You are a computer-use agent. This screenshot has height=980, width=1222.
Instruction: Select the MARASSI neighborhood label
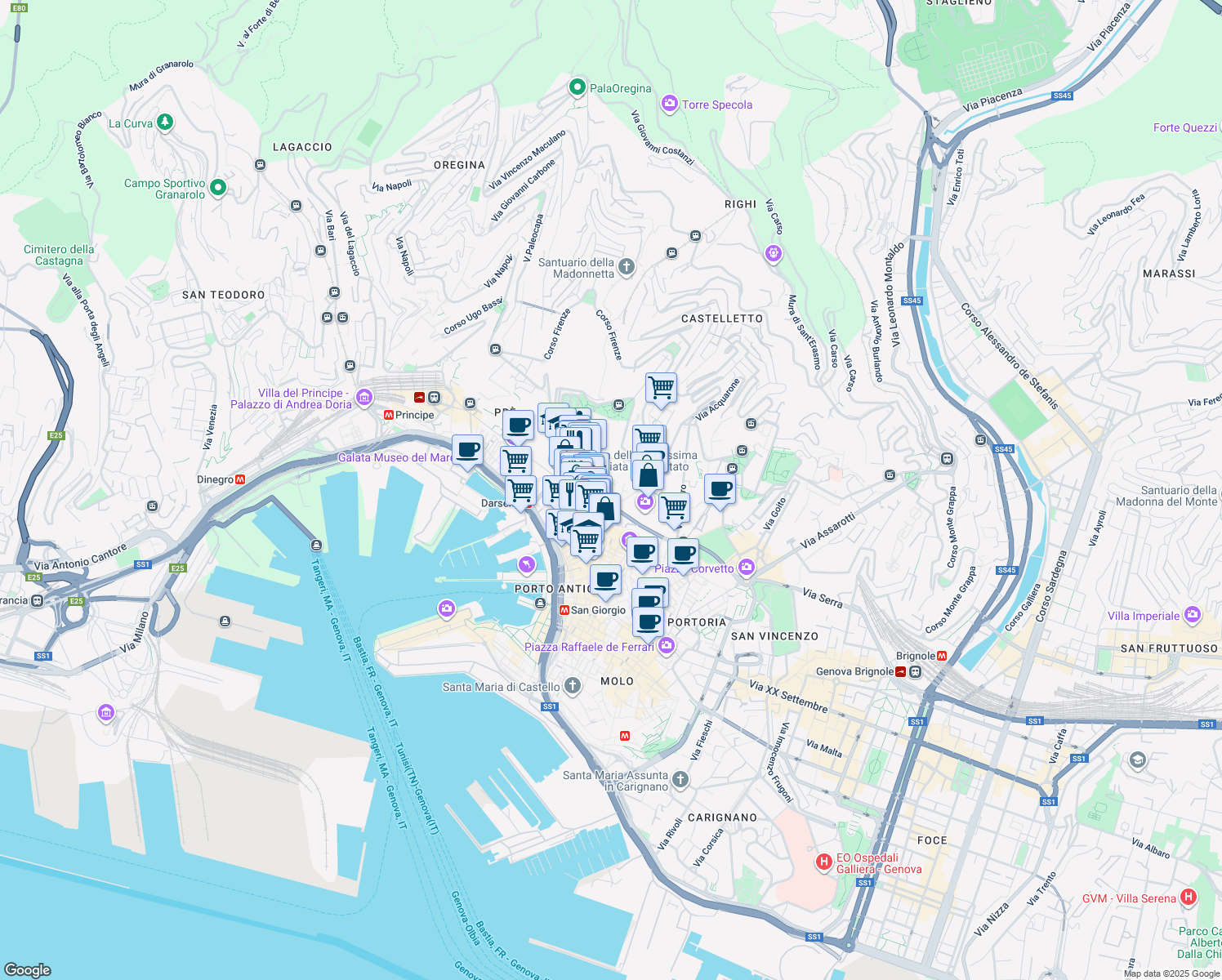click(x=1169, y=274)
